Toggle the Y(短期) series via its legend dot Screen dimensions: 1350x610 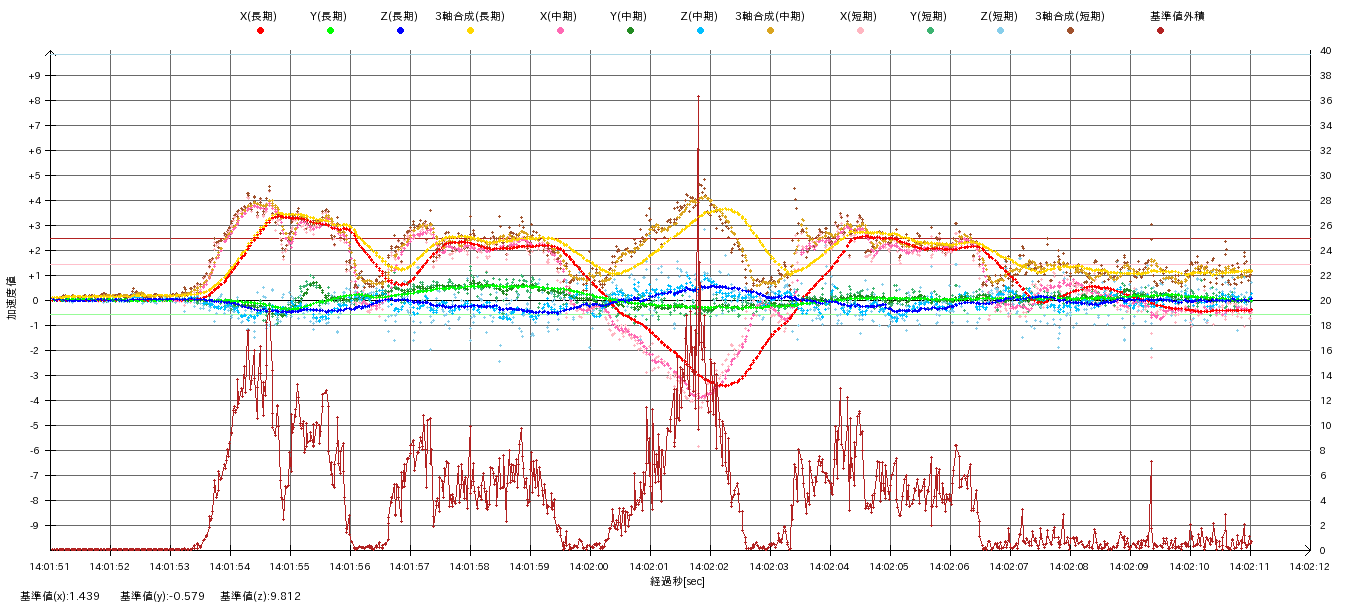pyautogui.click(x=930, y=31)
